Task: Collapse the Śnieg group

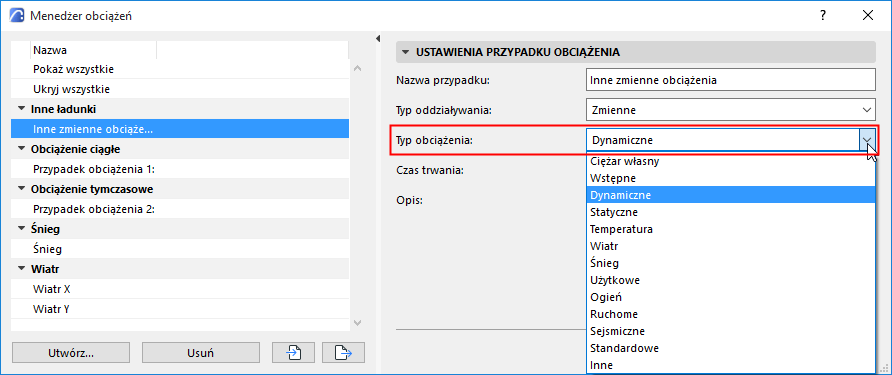Action: pyautogui.click(x=22, y=229)
